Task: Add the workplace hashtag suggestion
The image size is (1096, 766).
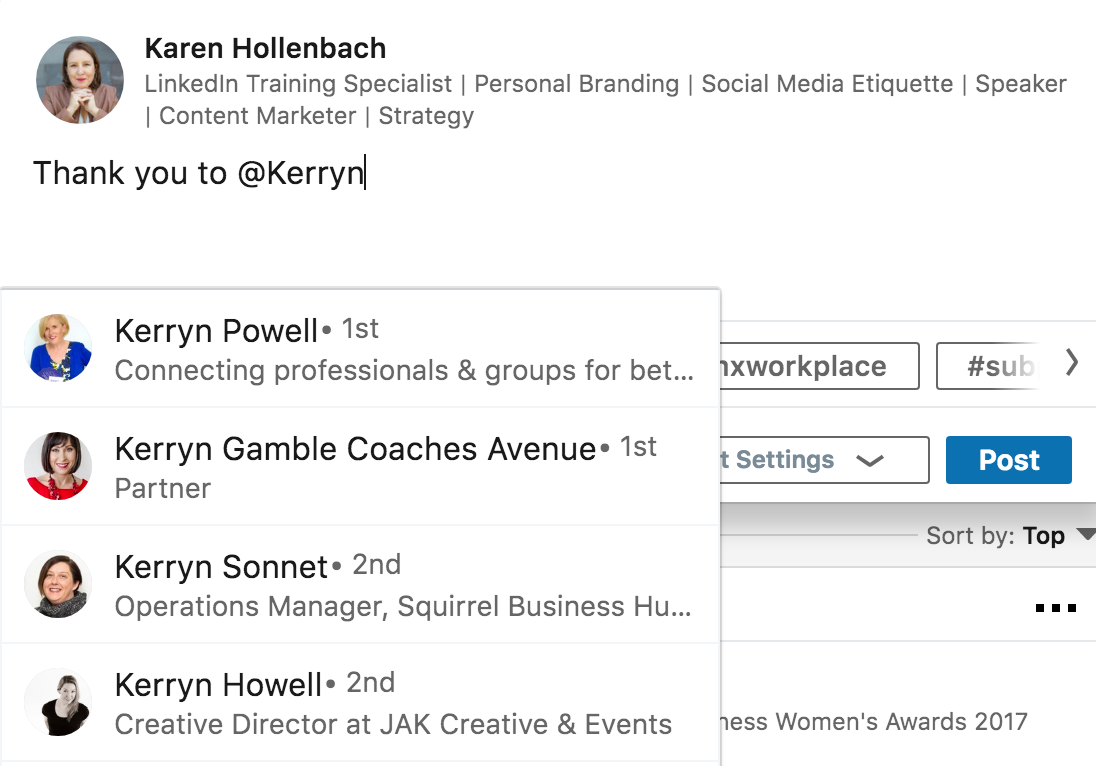Action: (819, 366)
